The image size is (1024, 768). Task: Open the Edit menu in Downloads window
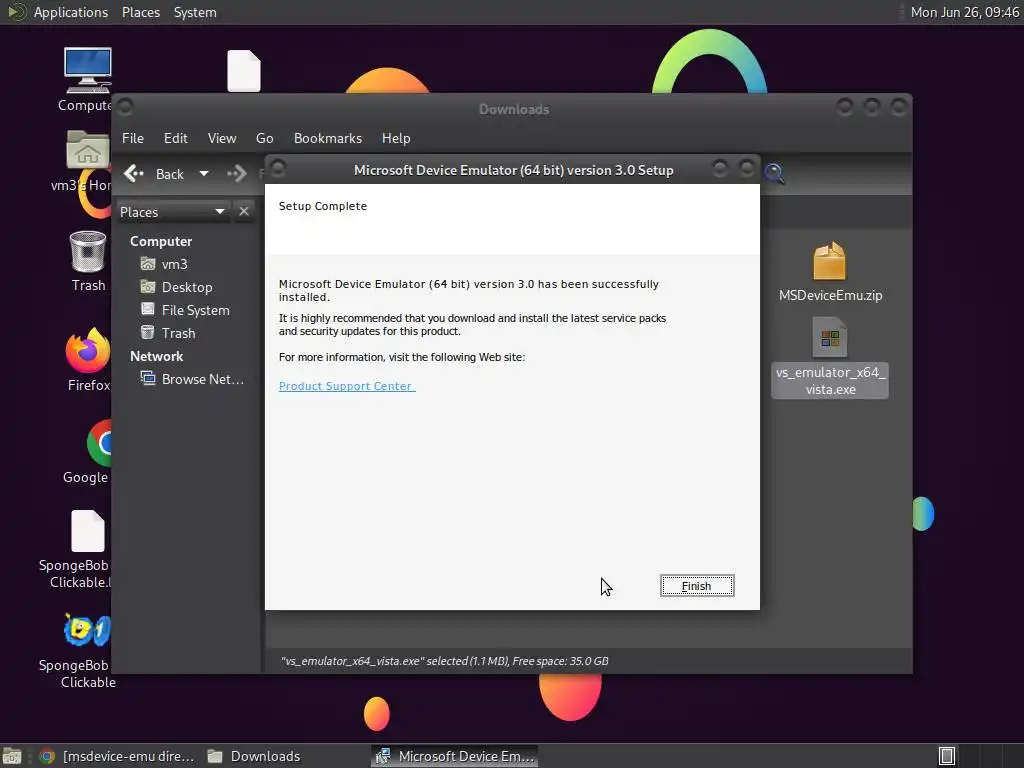point(176,138)
